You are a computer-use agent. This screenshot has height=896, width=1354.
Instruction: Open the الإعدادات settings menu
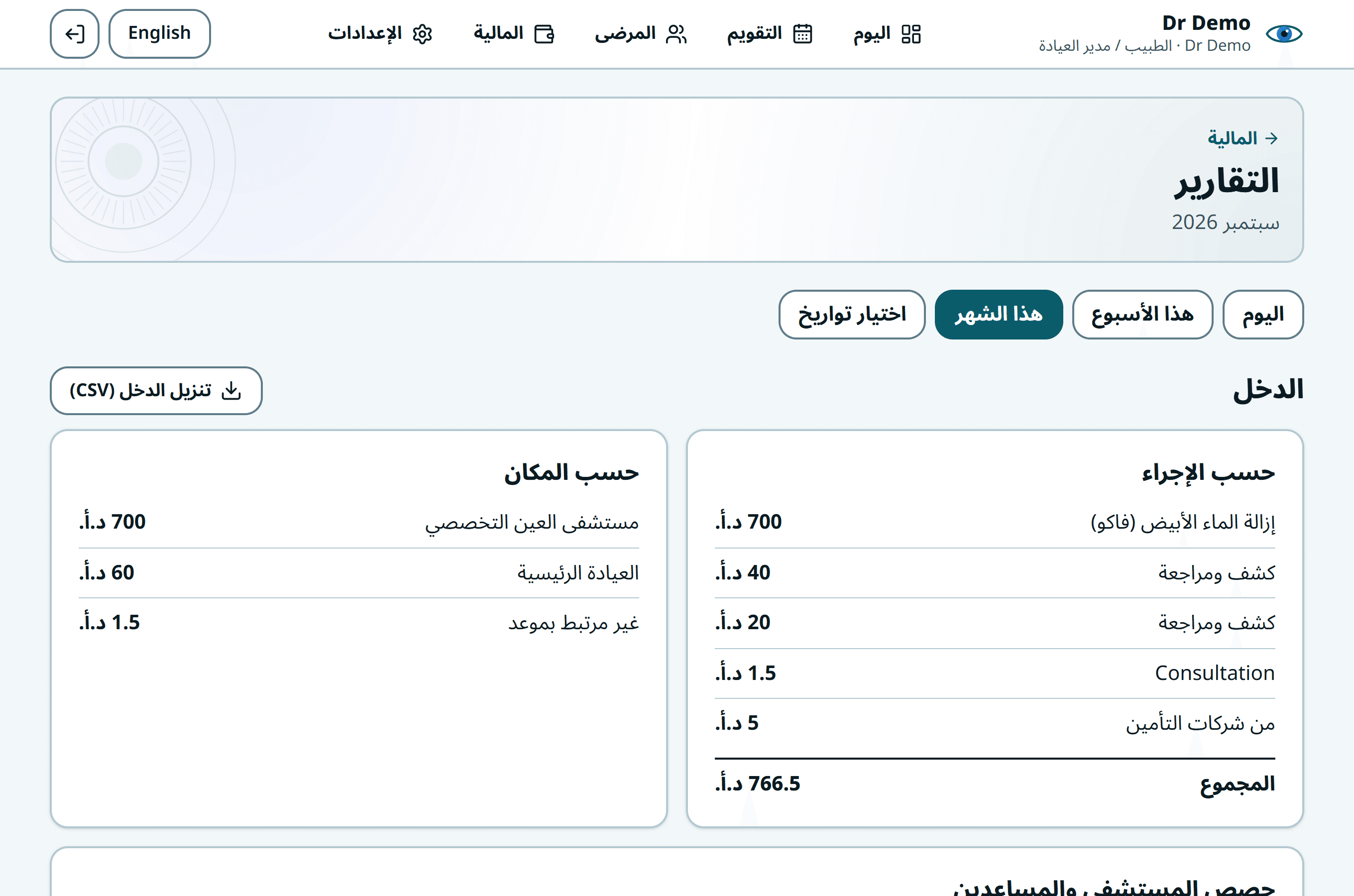[380, 34]
